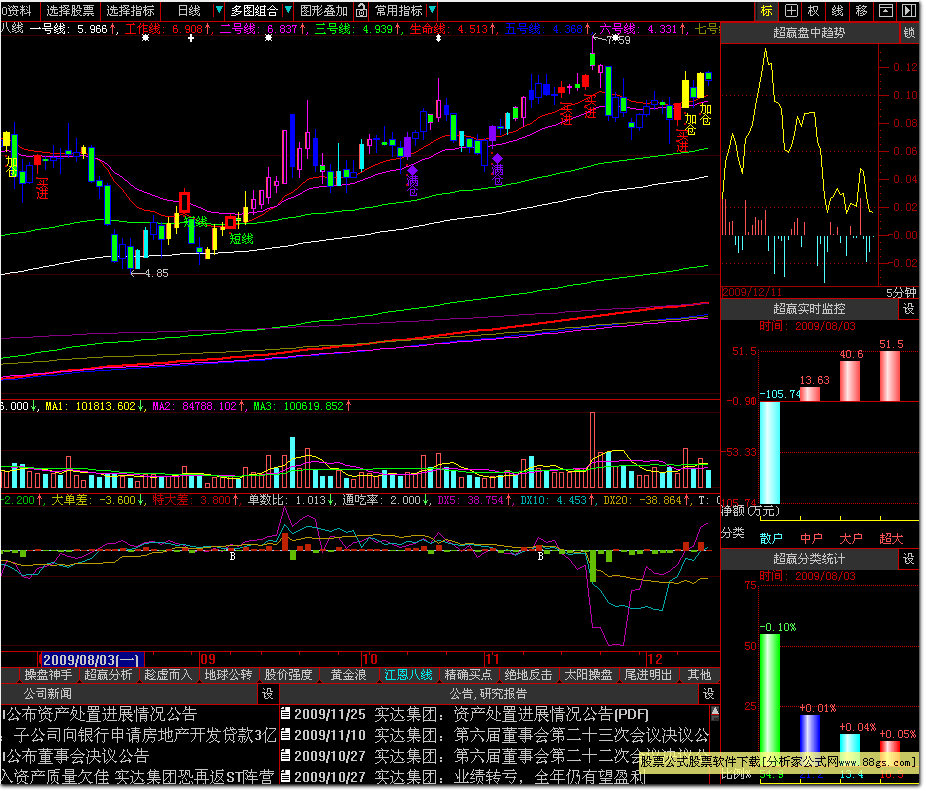The width and height of the screenshot is (926, 791).
Task: Click scroll-up arrow of announcements list
Action: 715,711
